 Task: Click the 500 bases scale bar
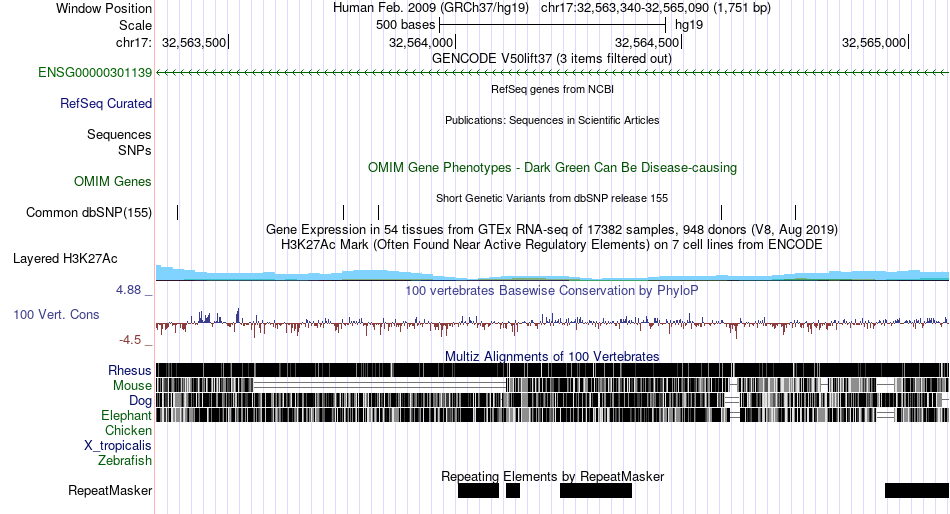tap(553, 25)
